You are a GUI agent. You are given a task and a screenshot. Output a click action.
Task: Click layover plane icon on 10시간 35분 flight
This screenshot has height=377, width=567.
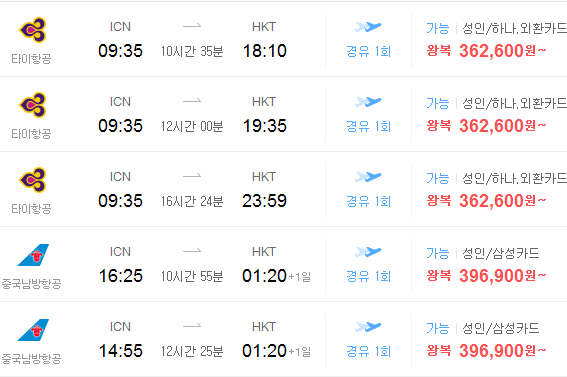click(368, 27)
